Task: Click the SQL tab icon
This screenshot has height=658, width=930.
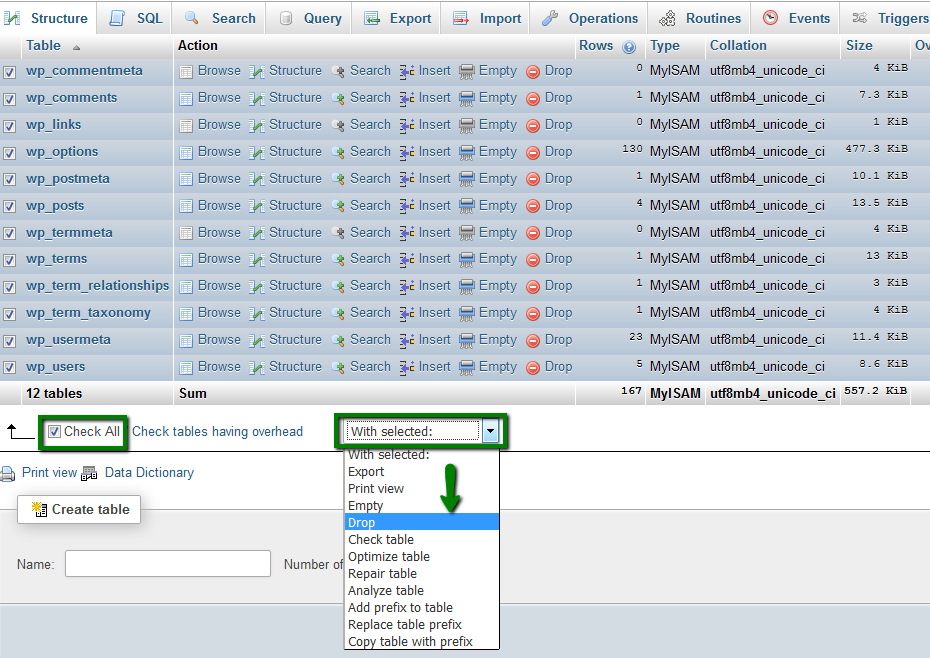Action: pos(117,18)
